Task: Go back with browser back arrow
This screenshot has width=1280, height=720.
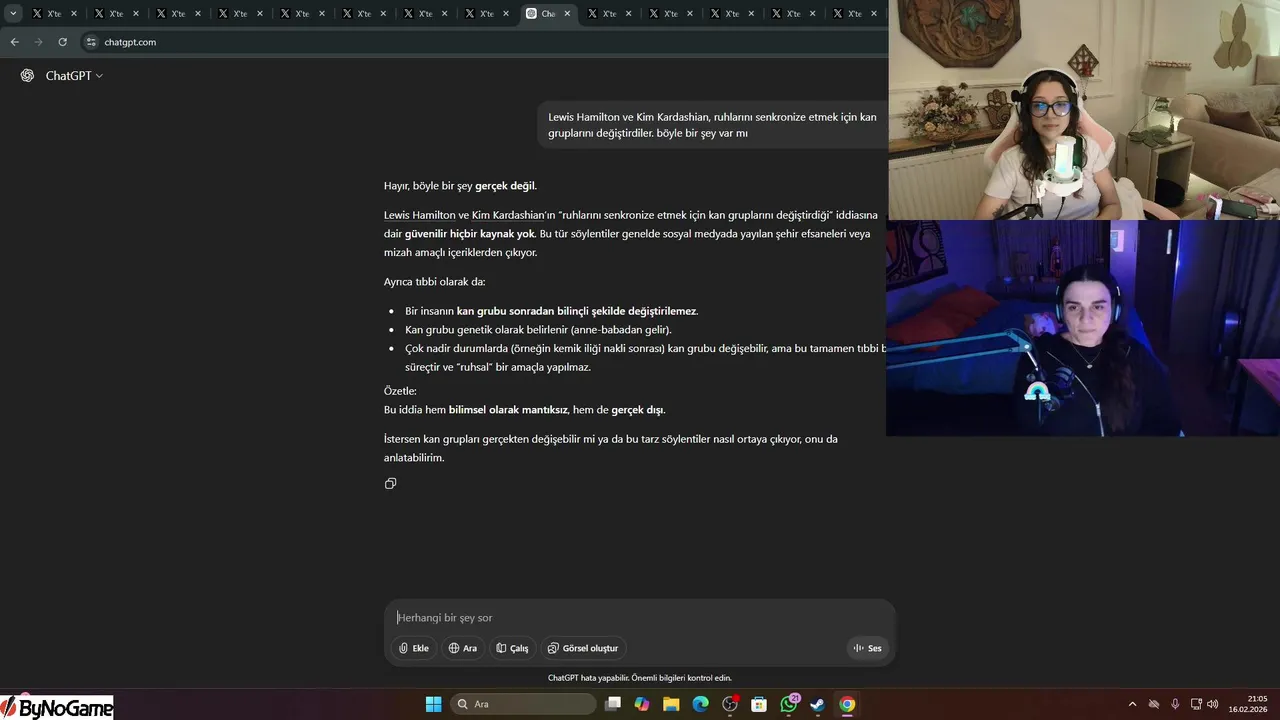Action: click(x=14, y=42)
